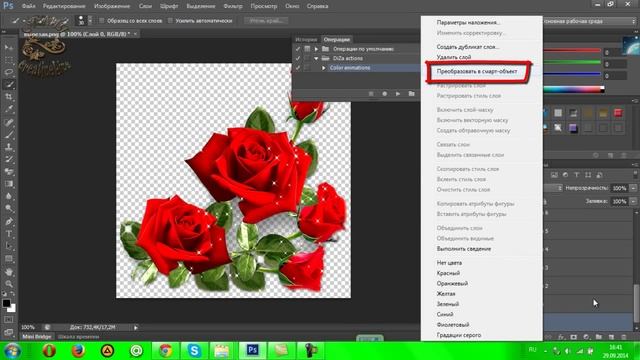
Task: Choose 'Выполнить сведение' in context menu
Action: (464, 249)
